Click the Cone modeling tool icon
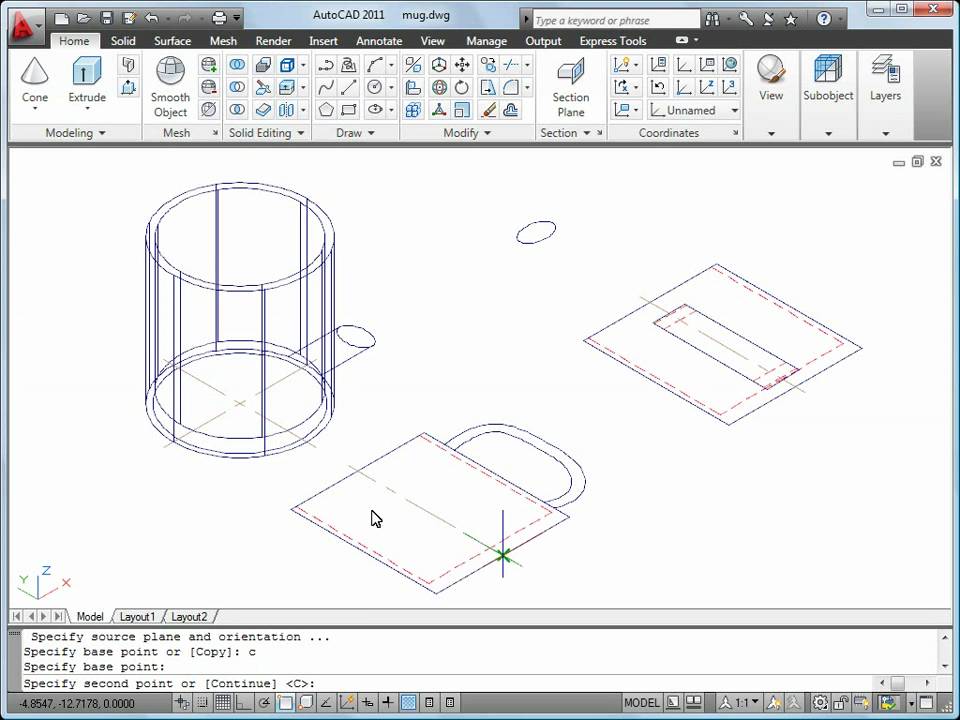Screen dimensions: 960x720 [x=34, y=72]
